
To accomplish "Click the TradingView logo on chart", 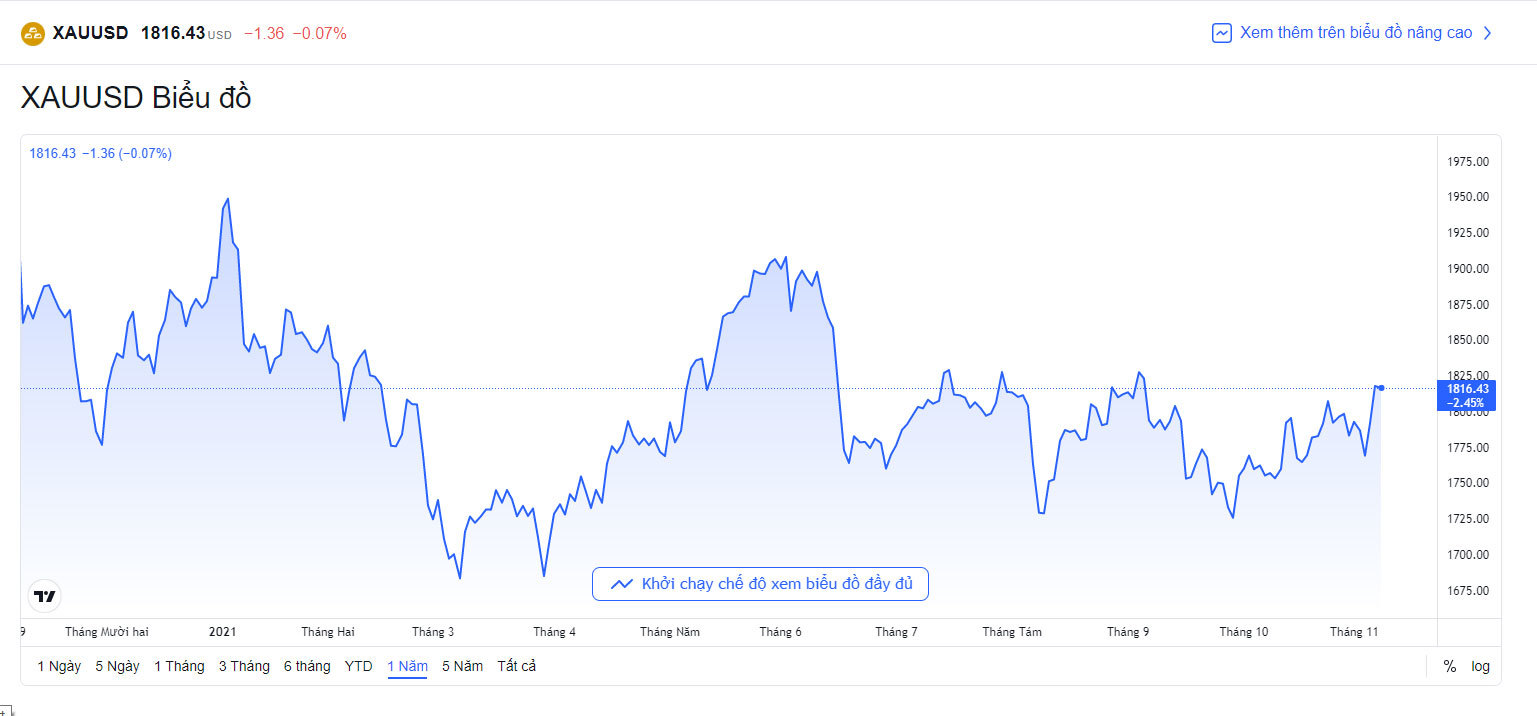I will [45, 596].
